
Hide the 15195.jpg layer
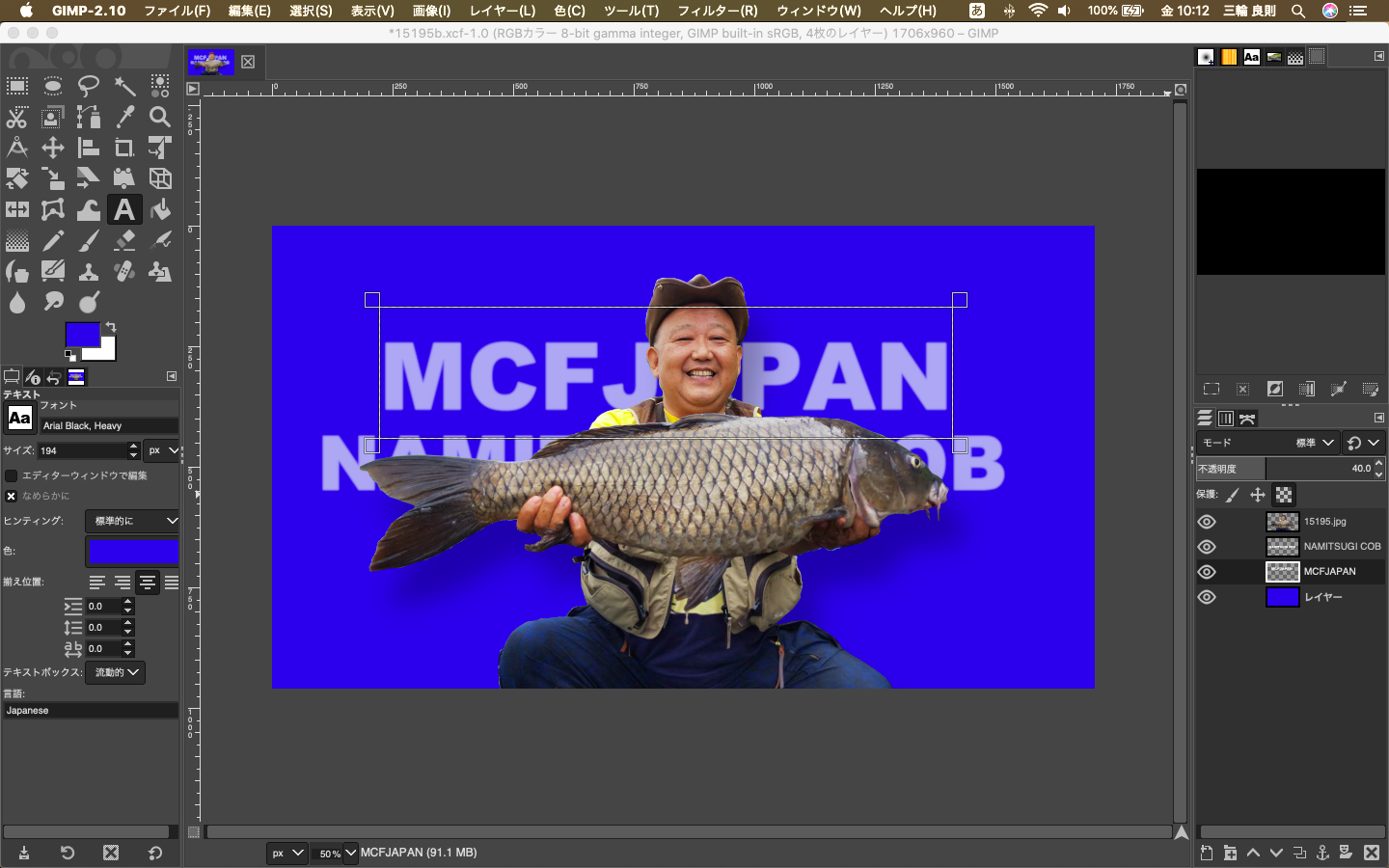1207,522
